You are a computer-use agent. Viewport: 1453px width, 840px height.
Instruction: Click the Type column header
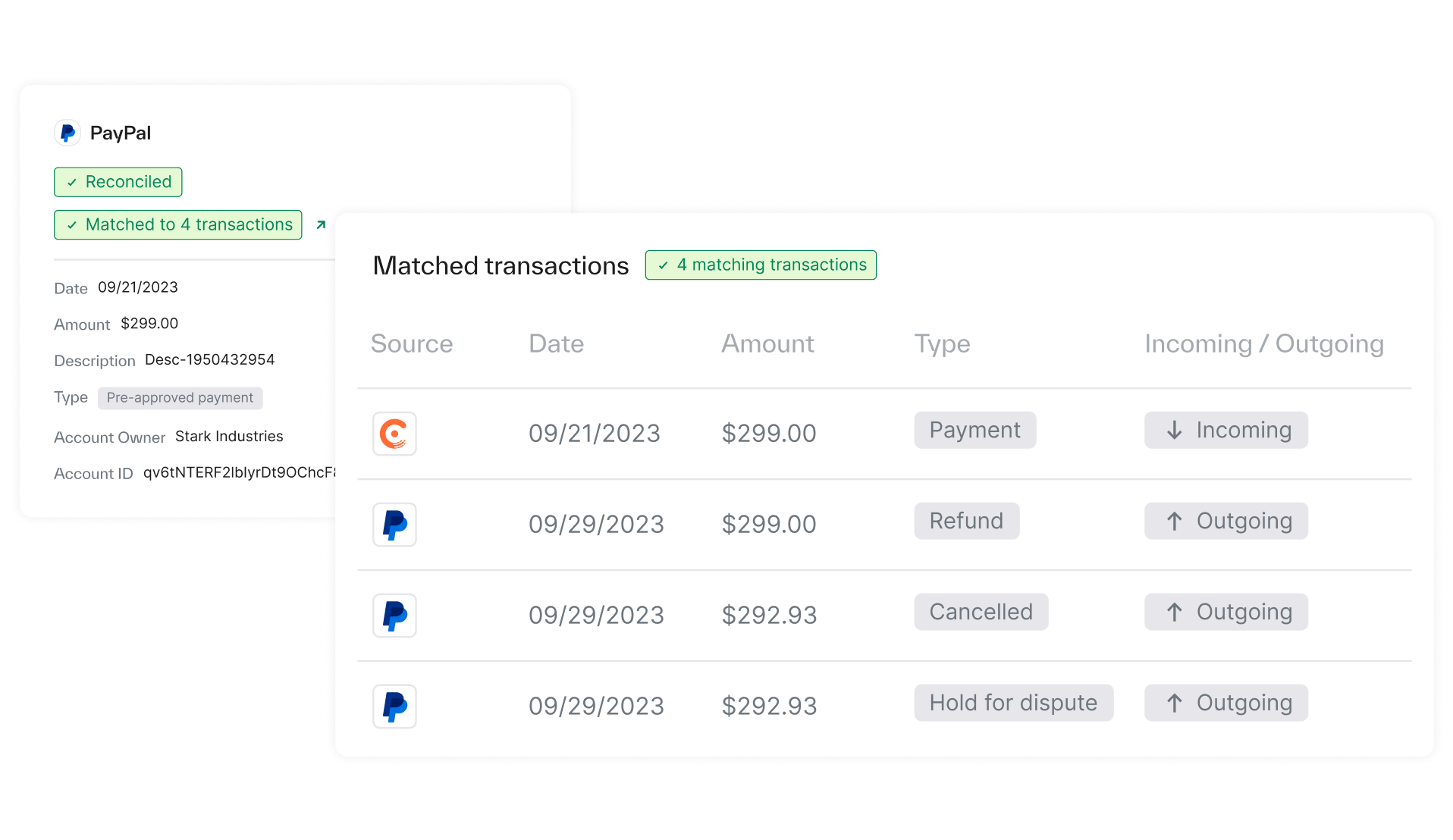pyautogui.click(x=942, y=344)
